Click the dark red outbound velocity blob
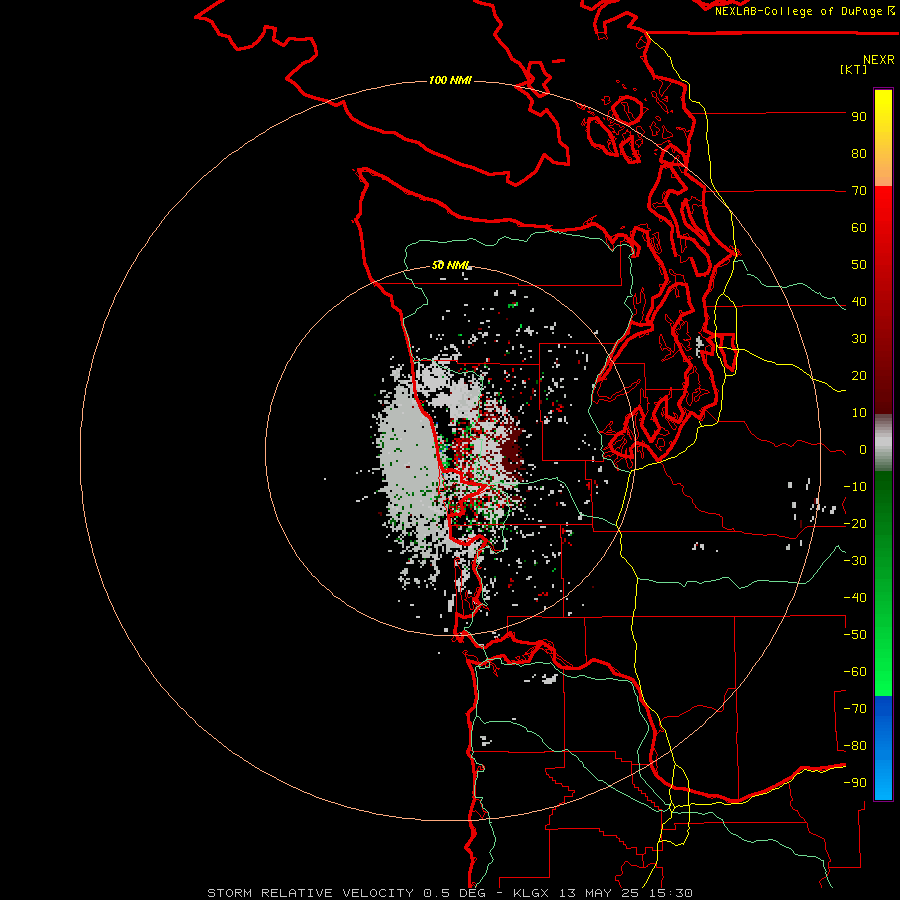This screenshot has width=900, height=900. 512,452
